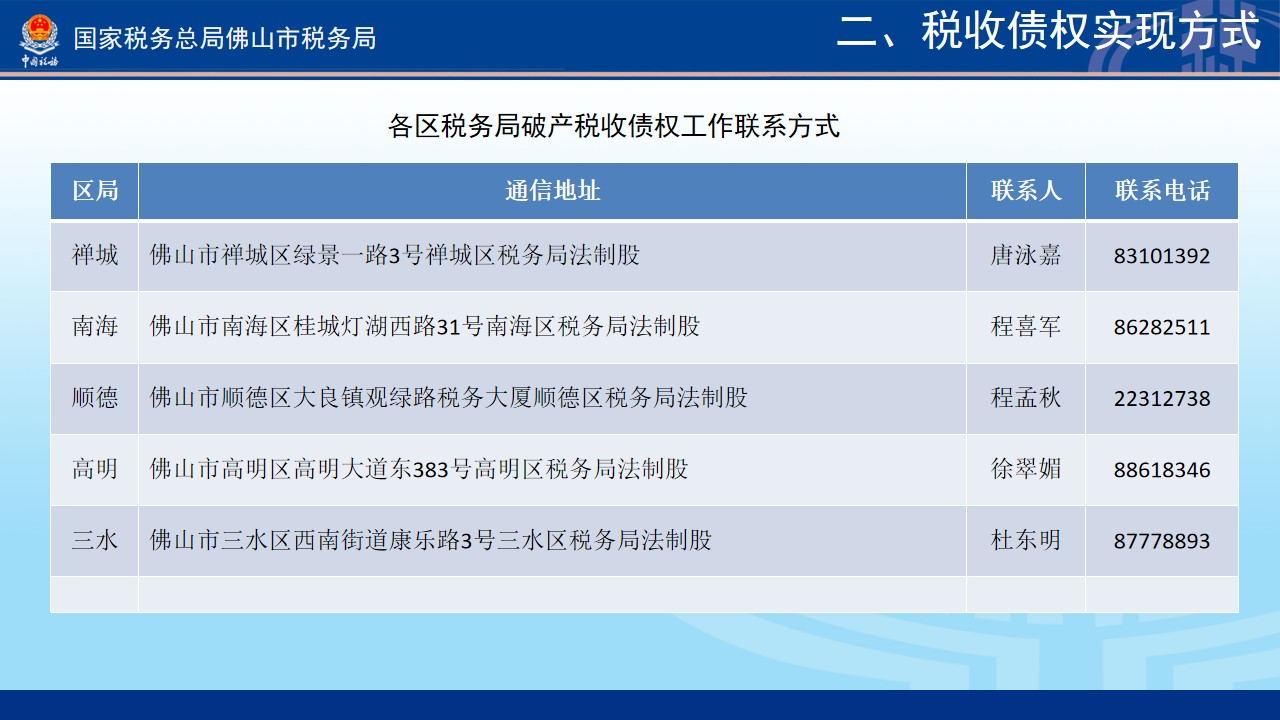This screenshot has height=720, width=1280.
Task: Select contact name 杜东明
Action: (1026, 541)
